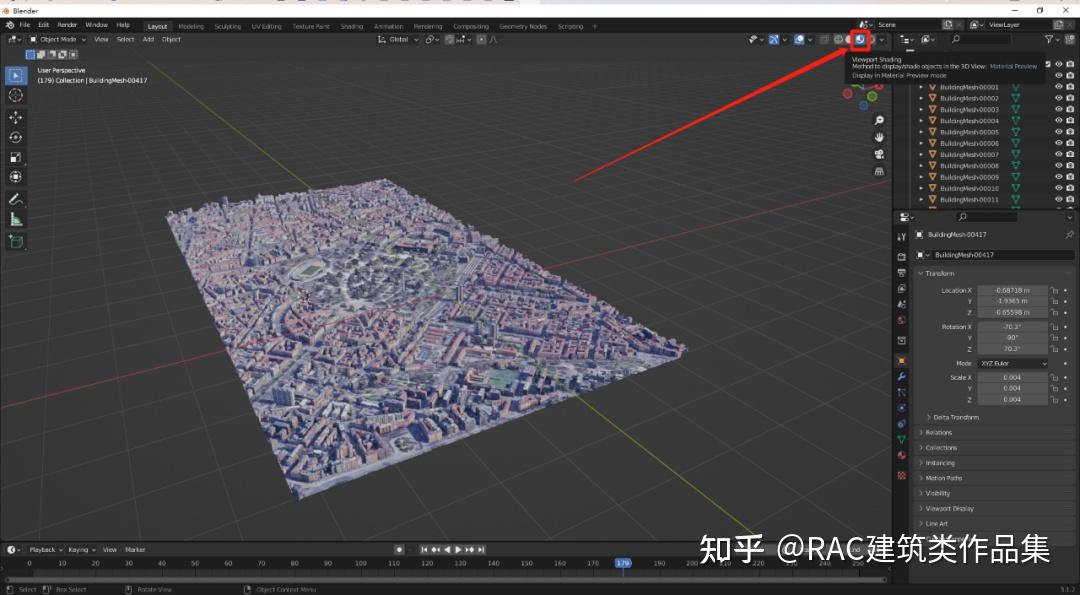1080x595 pixels.
Task: Jump to the animation end frame
Action: pyautogui.click(x=481, y=550)
